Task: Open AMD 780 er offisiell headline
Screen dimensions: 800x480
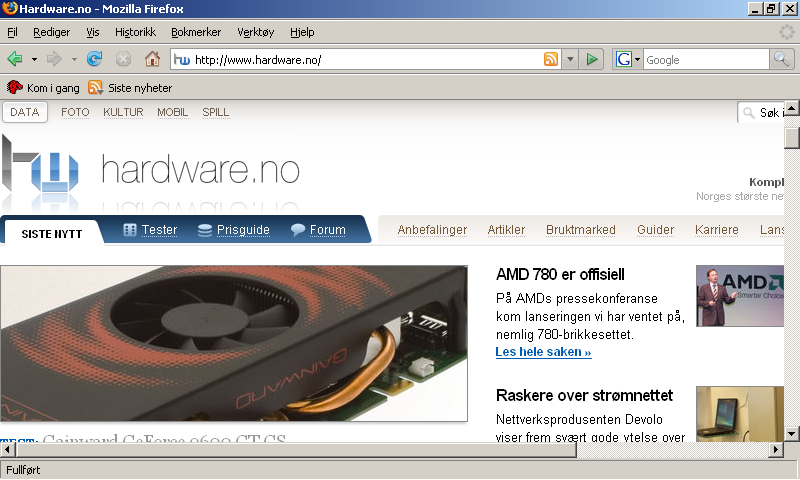Action: (x=560, y=274)
